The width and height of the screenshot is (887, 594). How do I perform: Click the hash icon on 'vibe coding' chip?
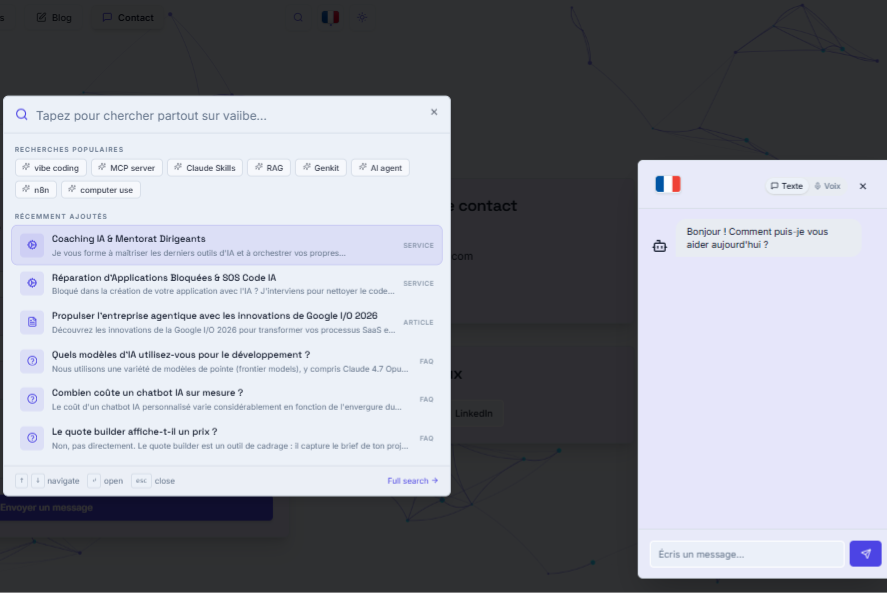click(26, 167)
